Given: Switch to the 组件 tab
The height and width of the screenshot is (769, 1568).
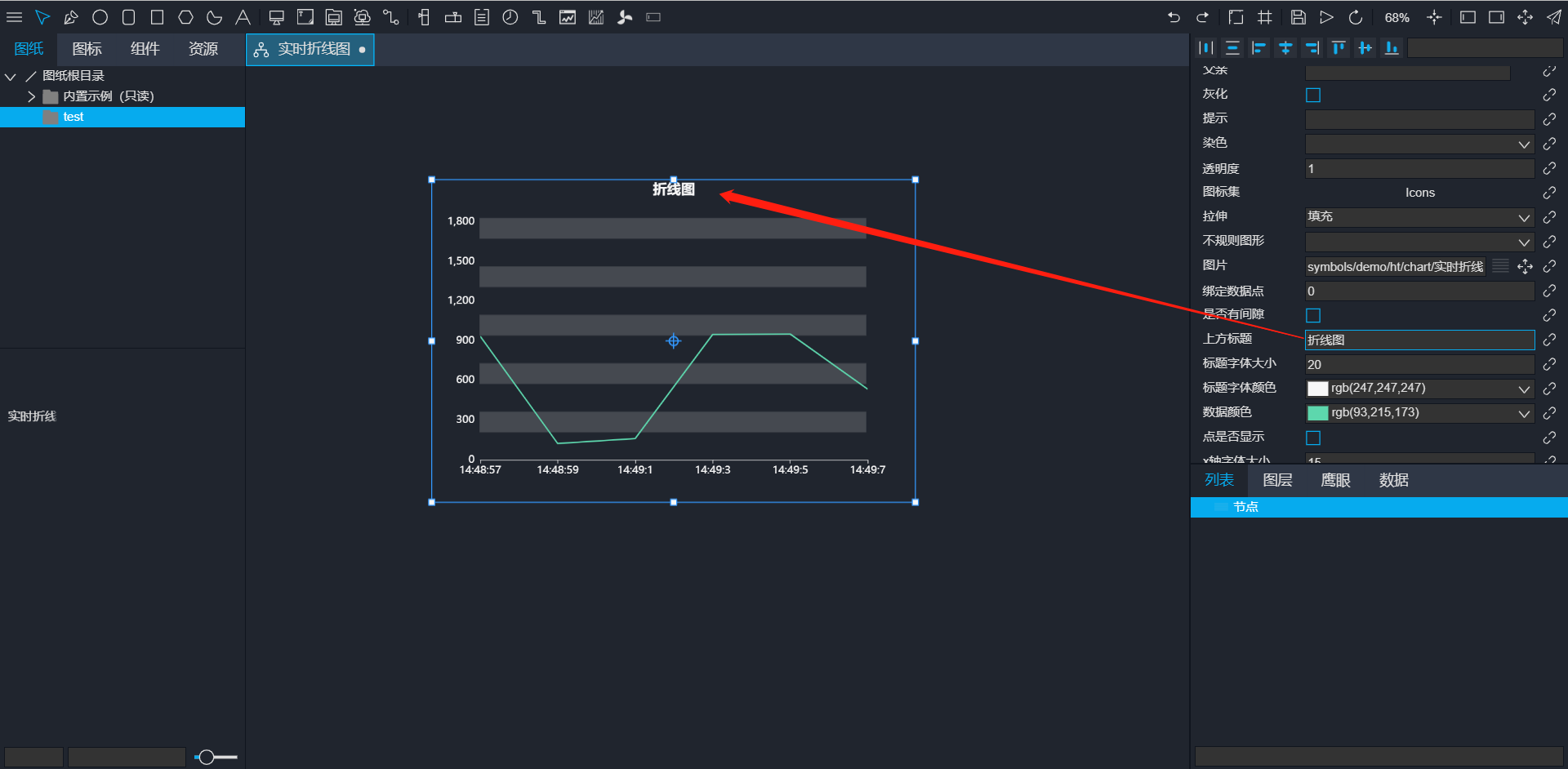Looking at the screenshot, I should pyautogui.click(x=145, y=49).
